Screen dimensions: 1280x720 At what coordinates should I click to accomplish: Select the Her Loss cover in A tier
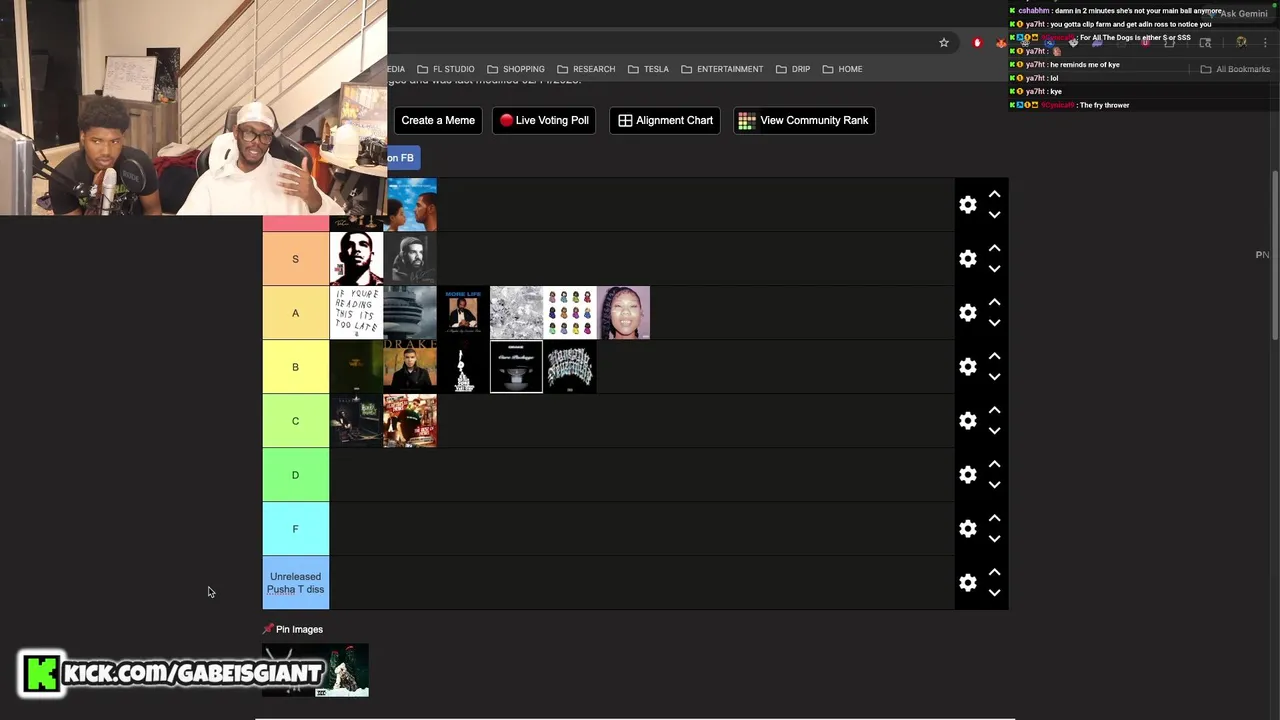623,313
